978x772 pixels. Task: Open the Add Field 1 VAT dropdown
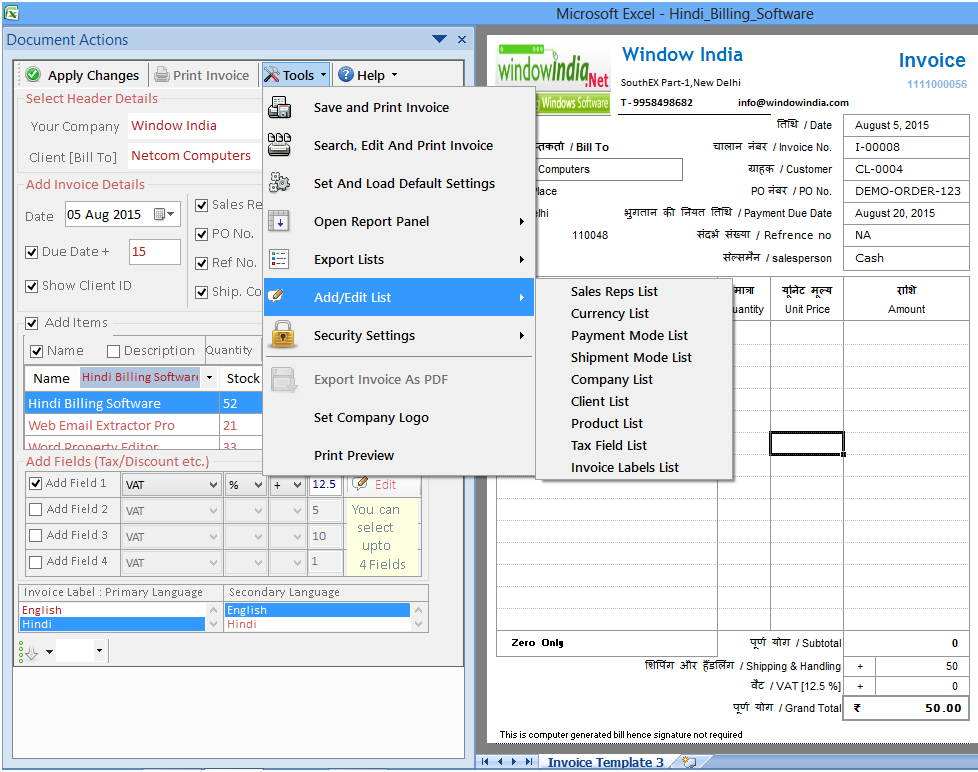click(x=213, y=485)
